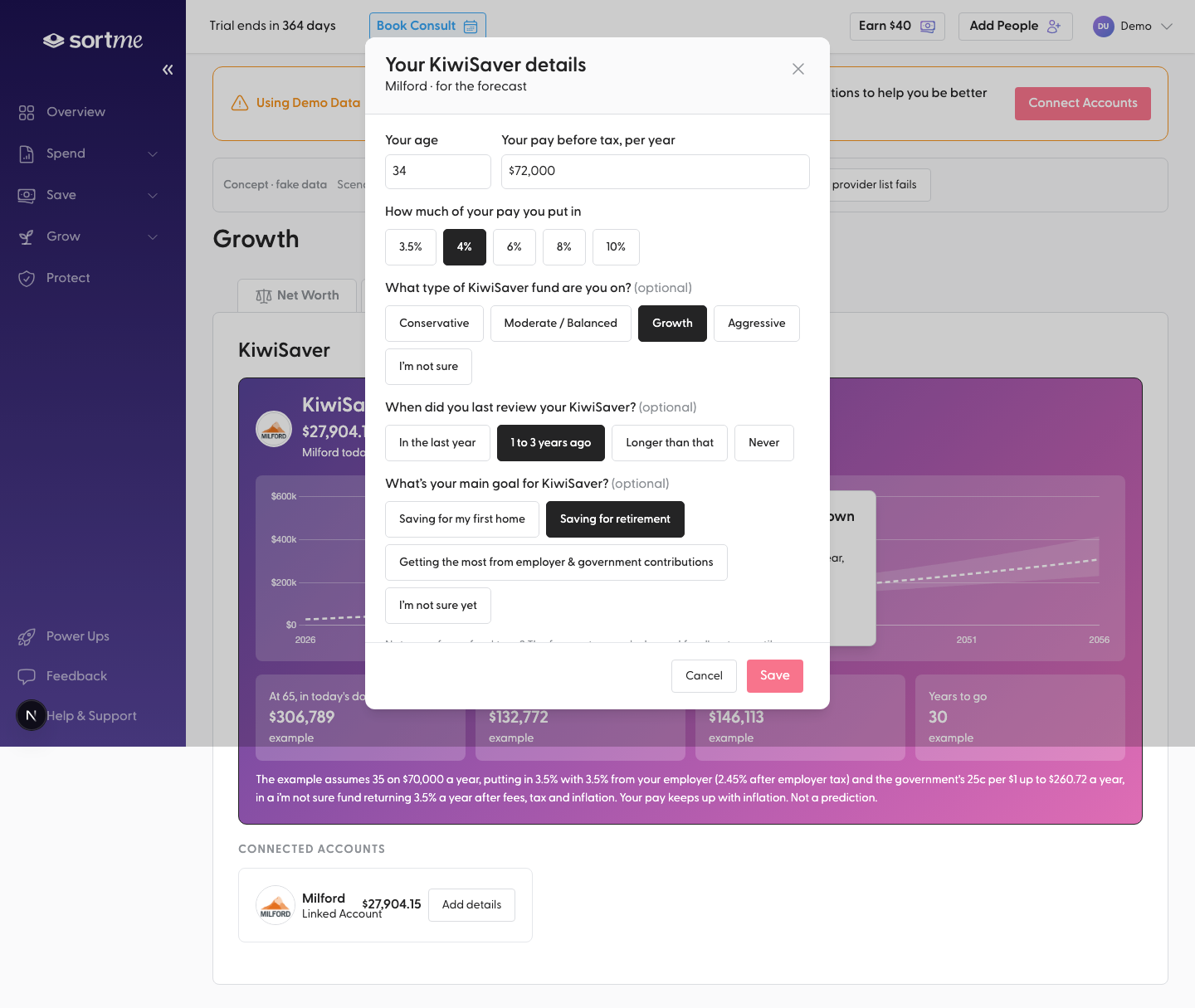Expand the Spend menu chevron

(153, 154)
